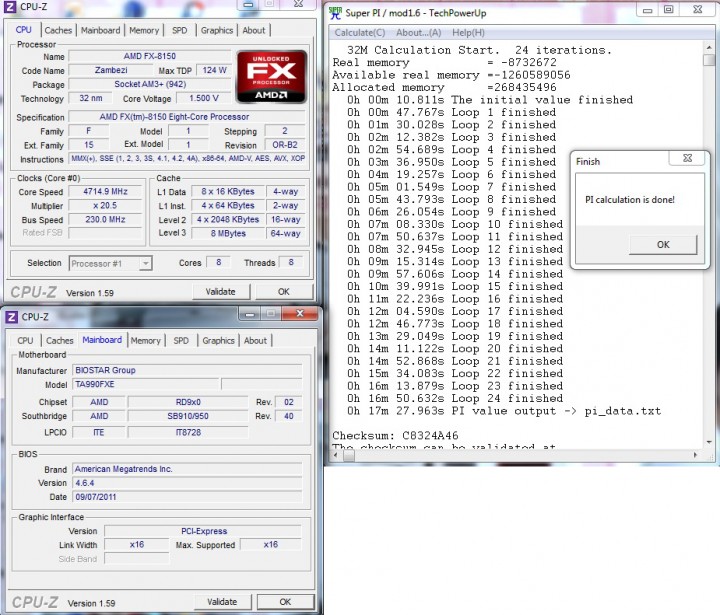The height and width of the screenshot is (615, 720).
Task: Click the Core Voltage value 1.500 V
Action: pyautogui.click(x=203, y=98)
